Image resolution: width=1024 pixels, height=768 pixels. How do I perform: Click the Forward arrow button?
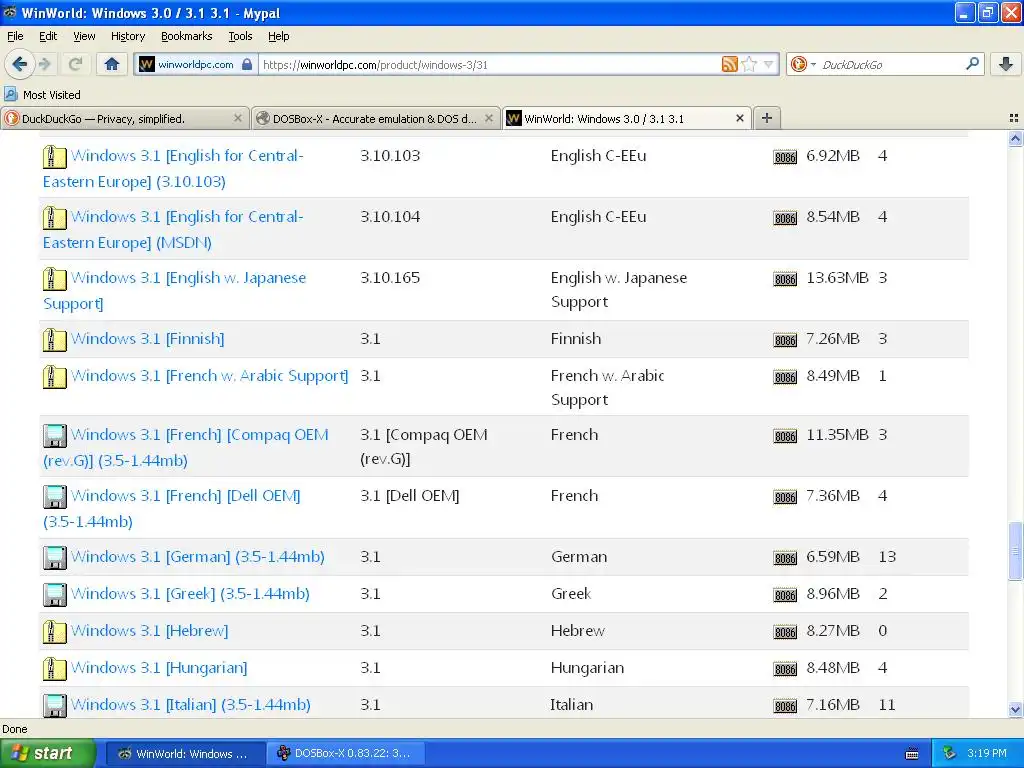tap(45, 64)
